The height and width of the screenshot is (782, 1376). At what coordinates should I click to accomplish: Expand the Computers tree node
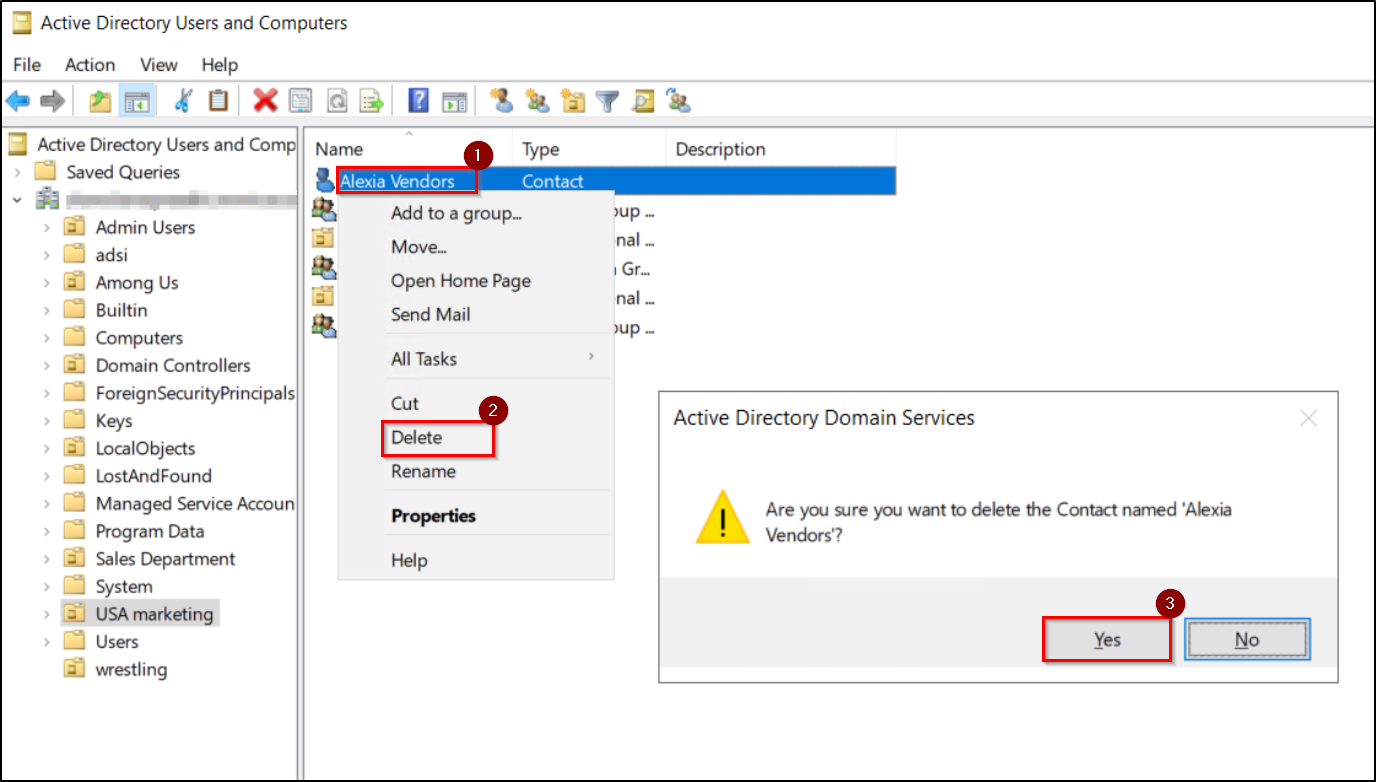(48, 337)
